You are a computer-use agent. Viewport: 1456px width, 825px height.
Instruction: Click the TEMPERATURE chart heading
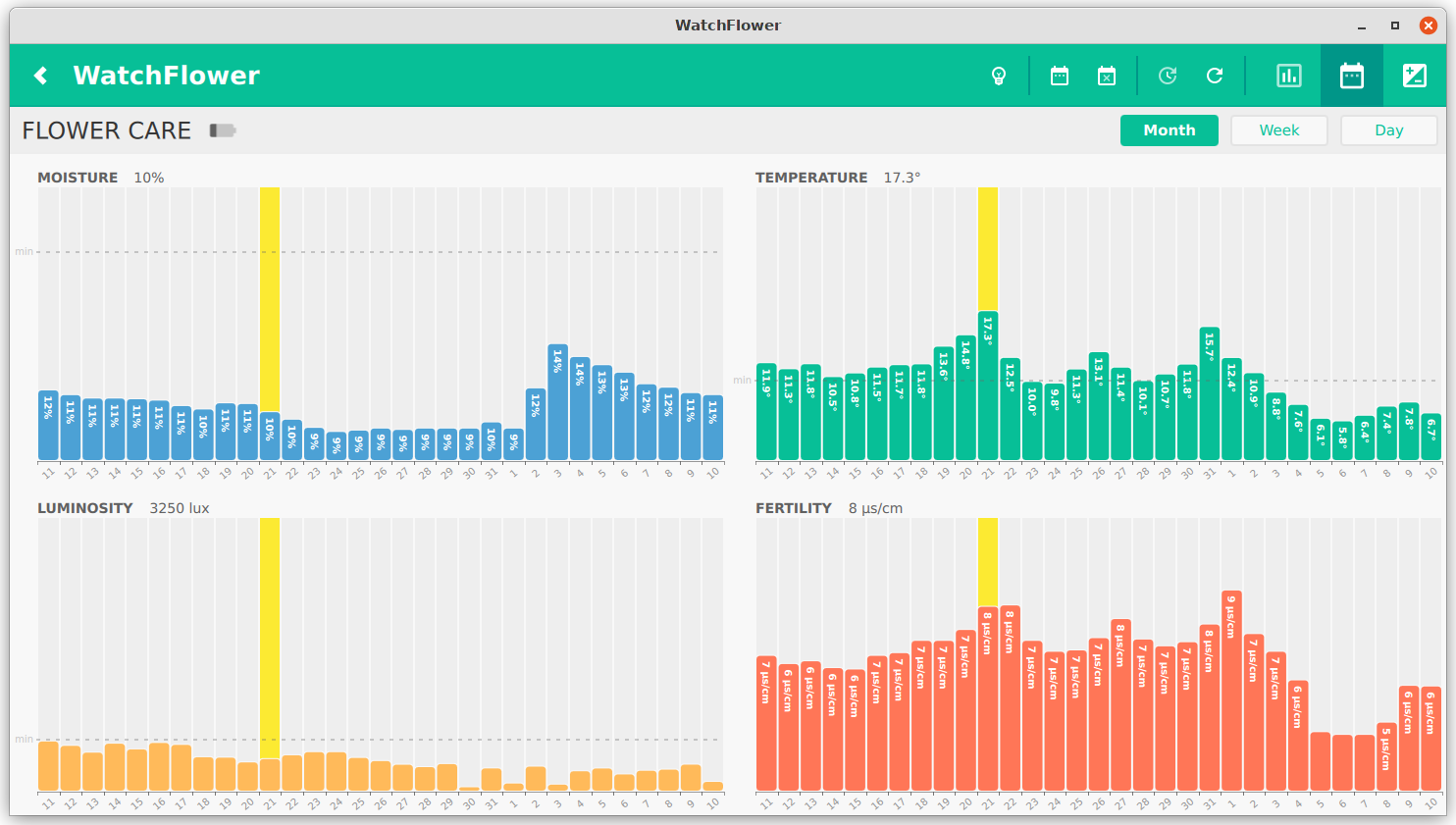pos(811,178)
